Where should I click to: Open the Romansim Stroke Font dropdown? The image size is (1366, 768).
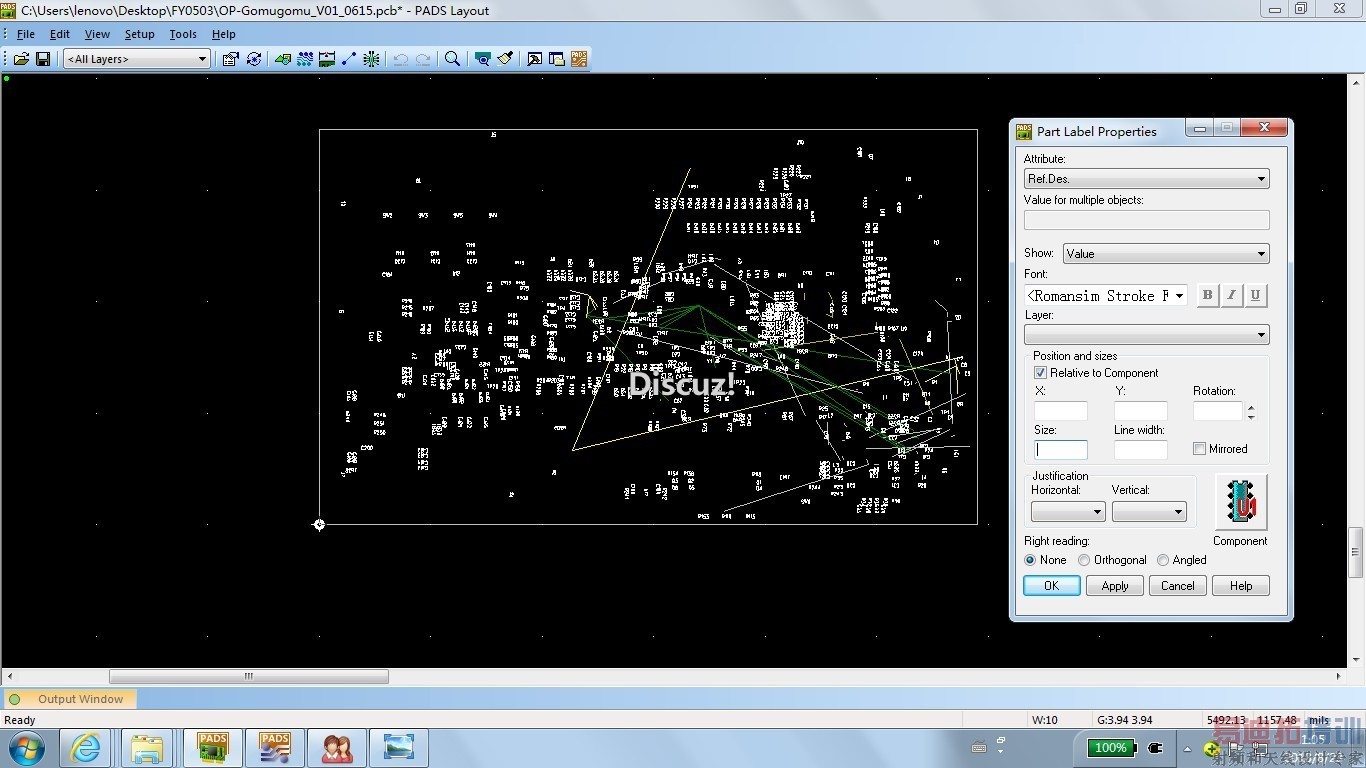click(x=1106, y=296)
